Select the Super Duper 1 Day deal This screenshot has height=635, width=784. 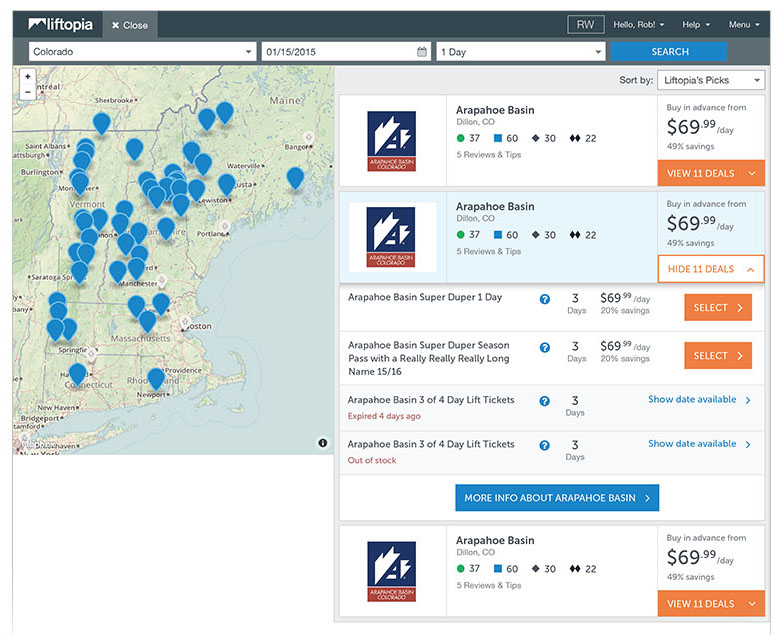click(718, 308)
